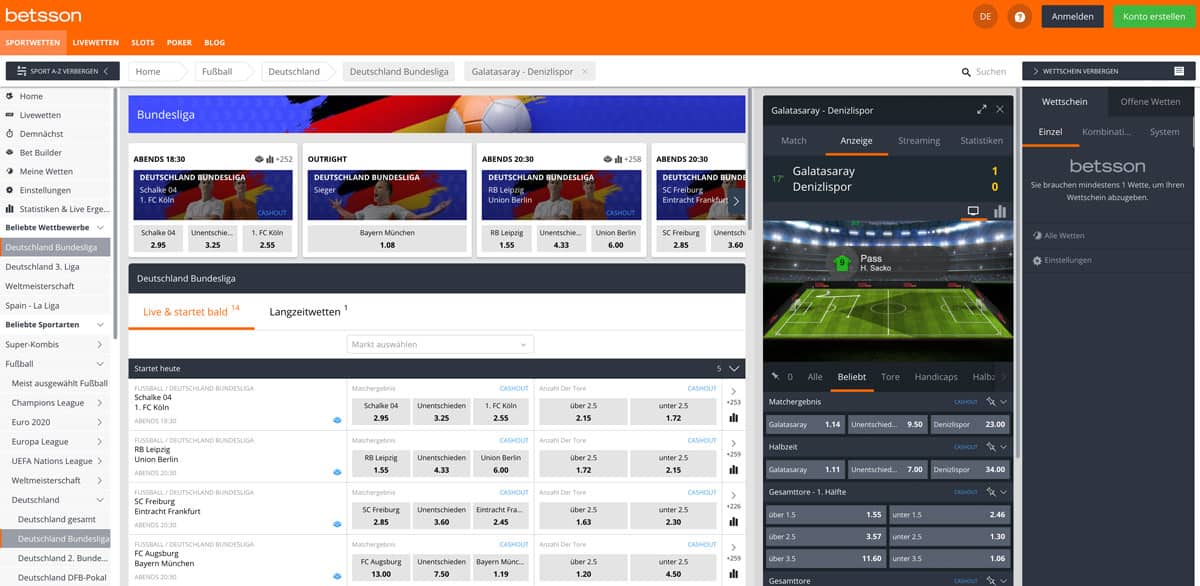Viewport: 1200px width, 586px height.
Task: Click the Meine Wetten sidebar icon
Action: (9, 172)
